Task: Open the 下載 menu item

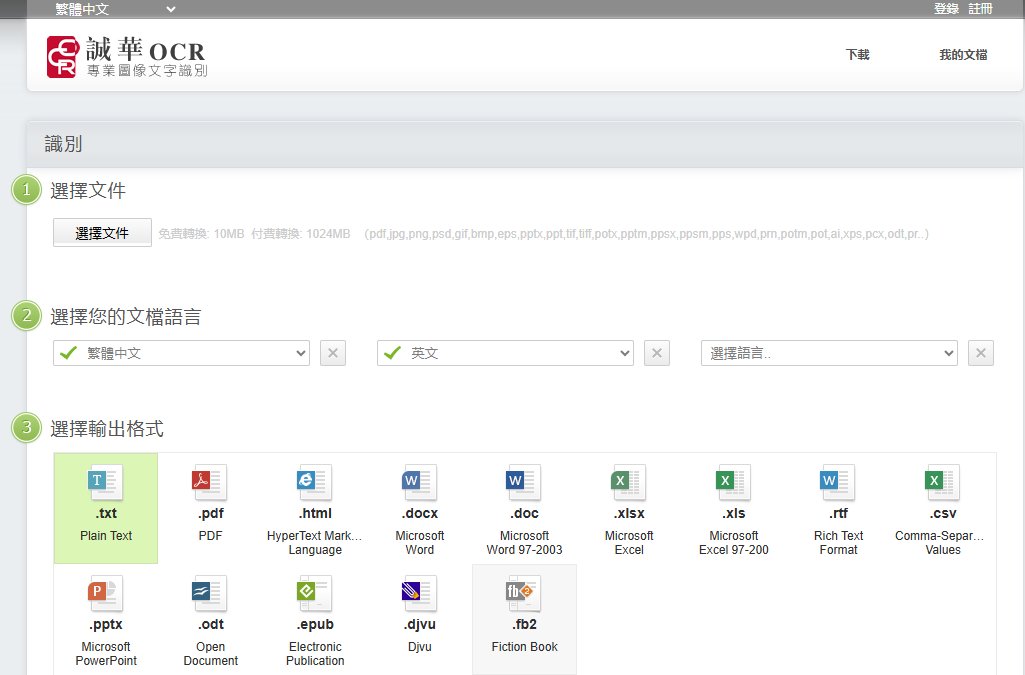Action: [x=857, y=55]
